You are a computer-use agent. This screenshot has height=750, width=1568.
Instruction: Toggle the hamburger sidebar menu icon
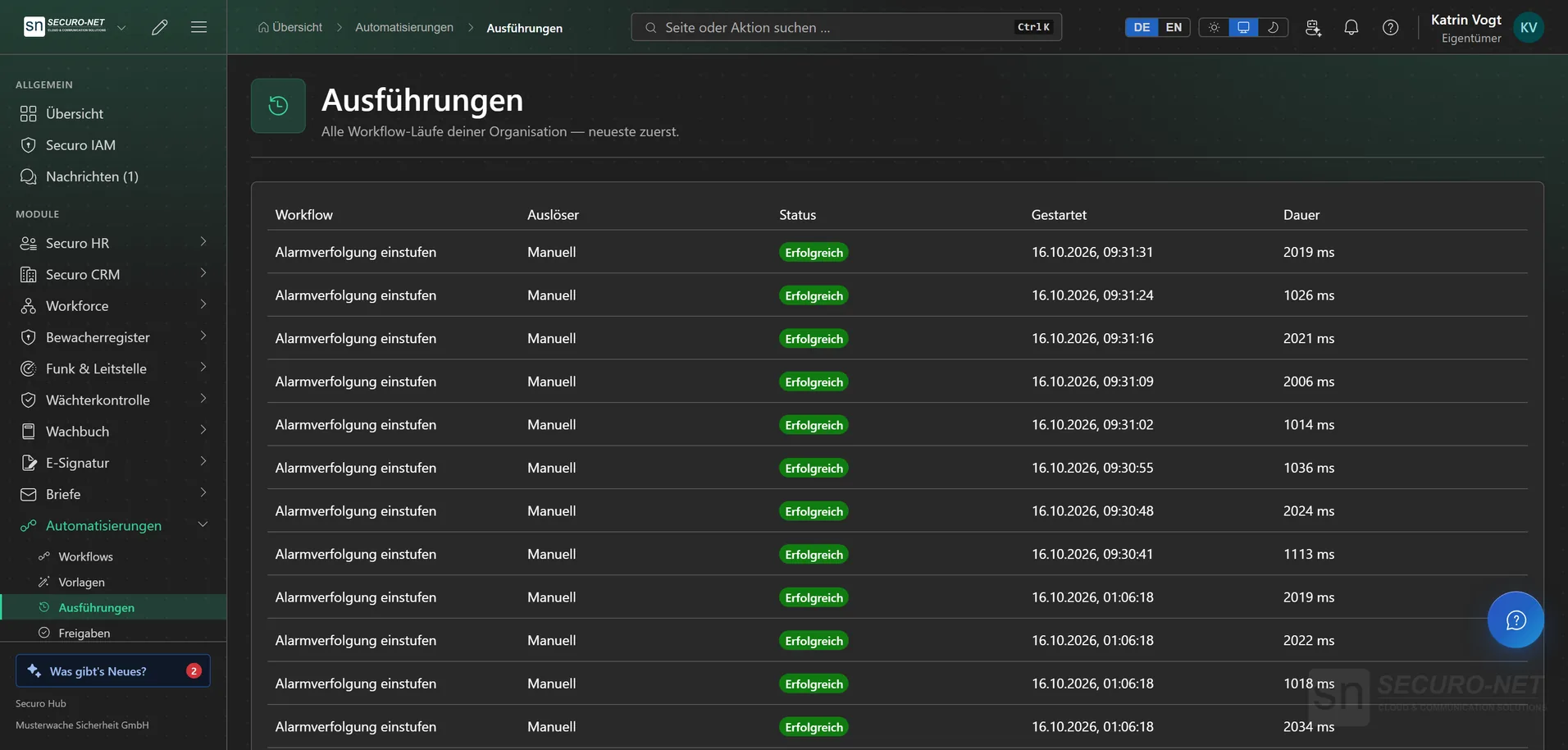point(198,27)
